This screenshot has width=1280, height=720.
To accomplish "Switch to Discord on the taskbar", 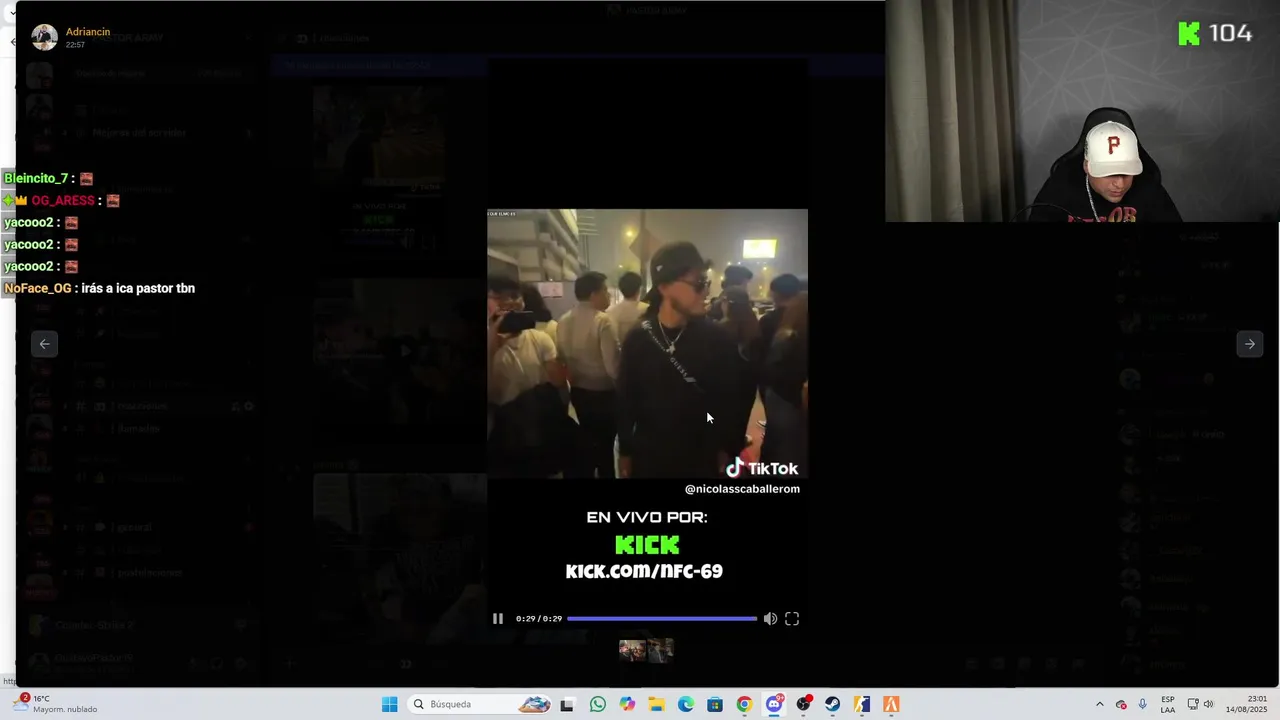I will click(774, 704).
